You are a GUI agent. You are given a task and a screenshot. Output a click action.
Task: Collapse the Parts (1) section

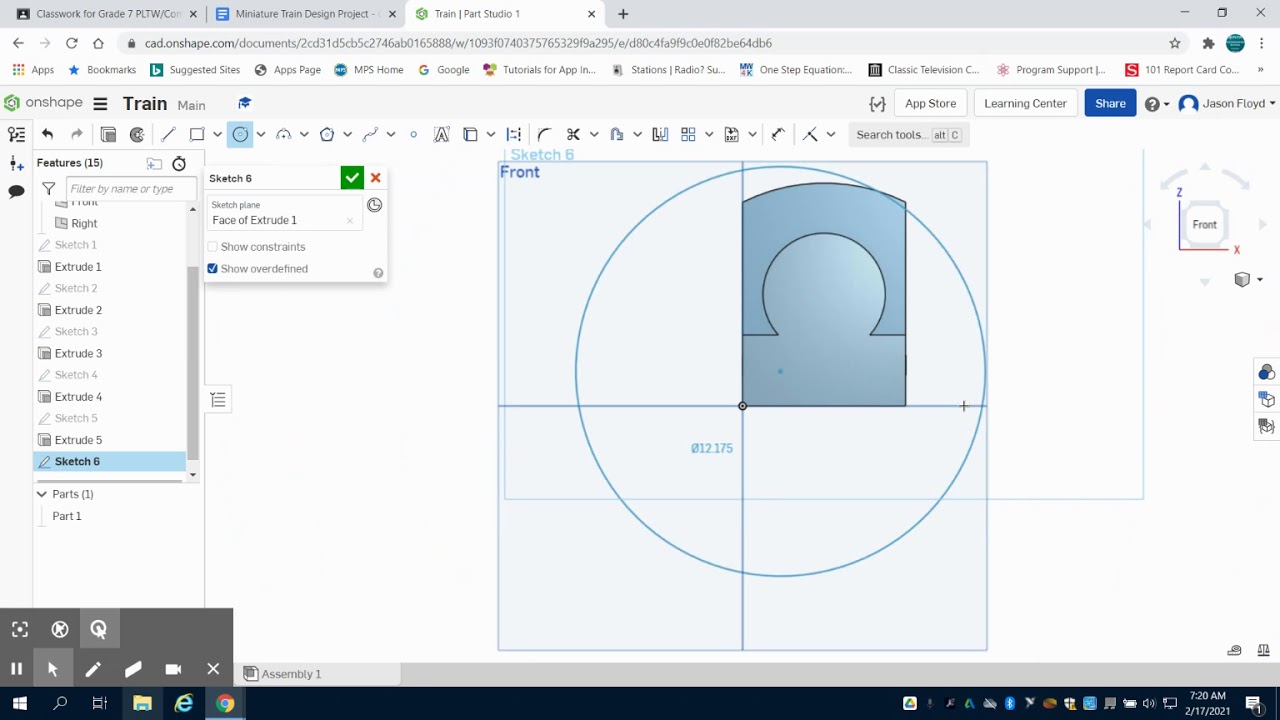tap(42, 494)
